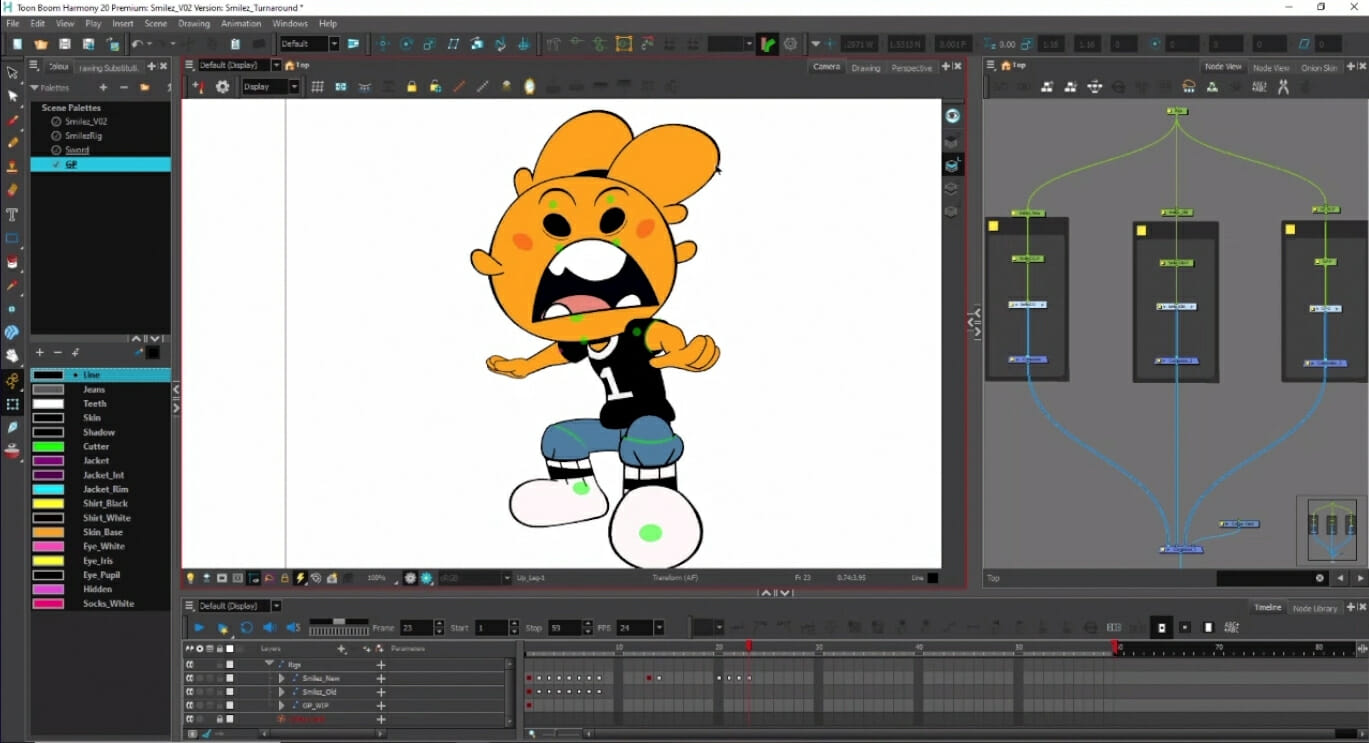Open the camera view gear settings icon
Image resolution: width=1369 pixels, height=743 pixels.
[x=222, y=86]
